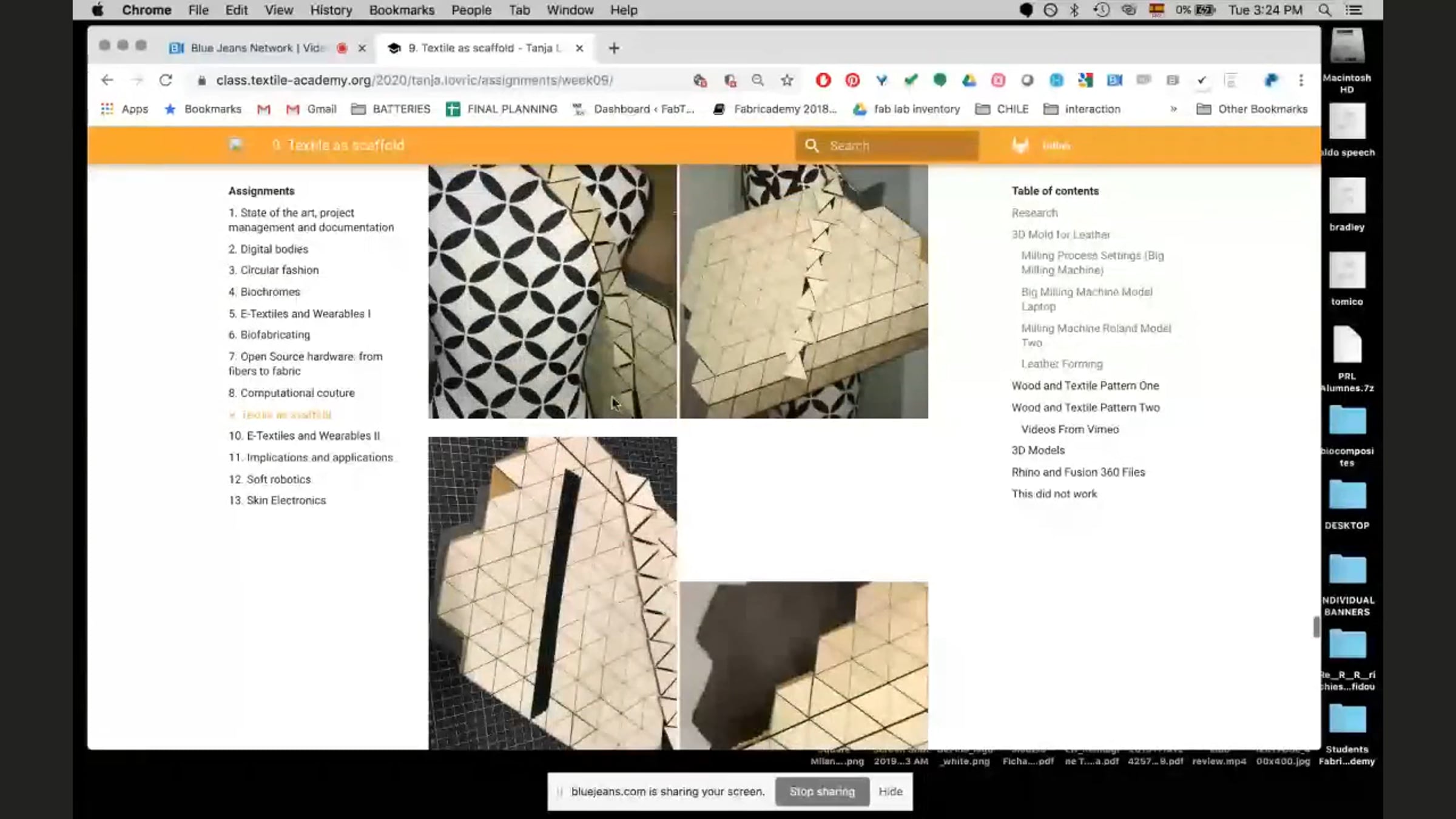Open Wood and Textile Pattern Two link
The image size is (1456, 819).
click(1085, 408)
